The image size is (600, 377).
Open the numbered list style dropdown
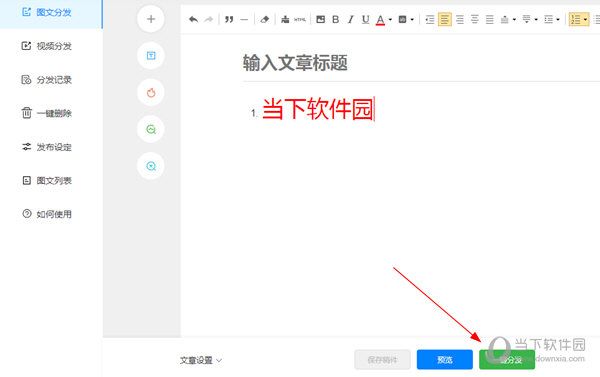pyautogui.click(x=585, y=20)
